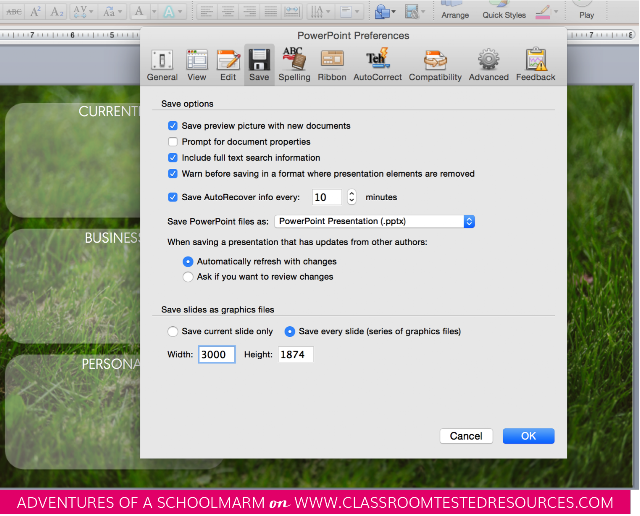Viewport: 640px width, 516px height.
Task: Click the font color A icon
Action: 139,11
